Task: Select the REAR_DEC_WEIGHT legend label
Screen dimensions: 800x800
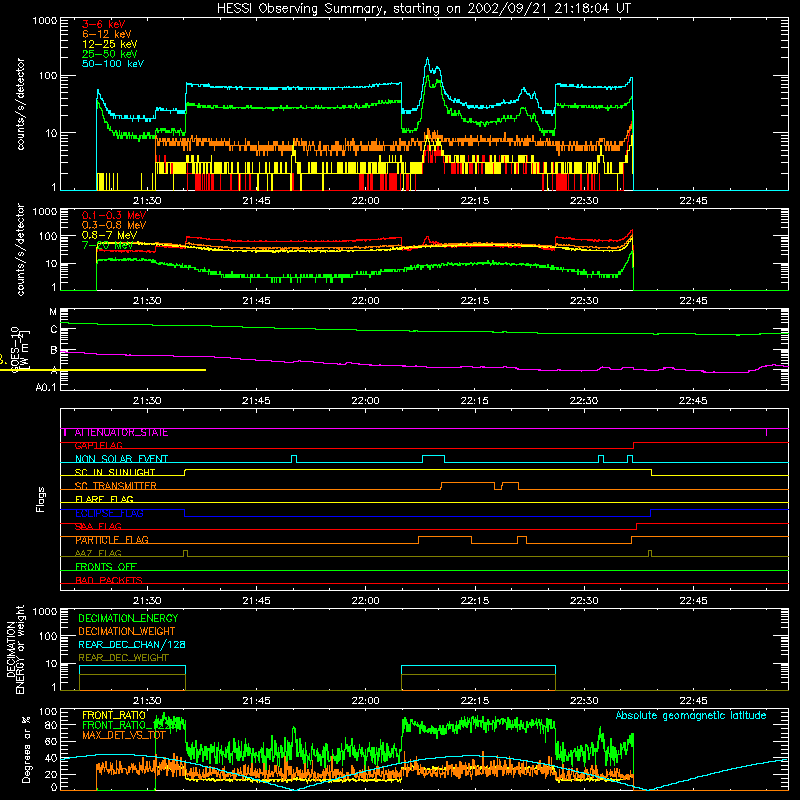Action: [123, 658]
